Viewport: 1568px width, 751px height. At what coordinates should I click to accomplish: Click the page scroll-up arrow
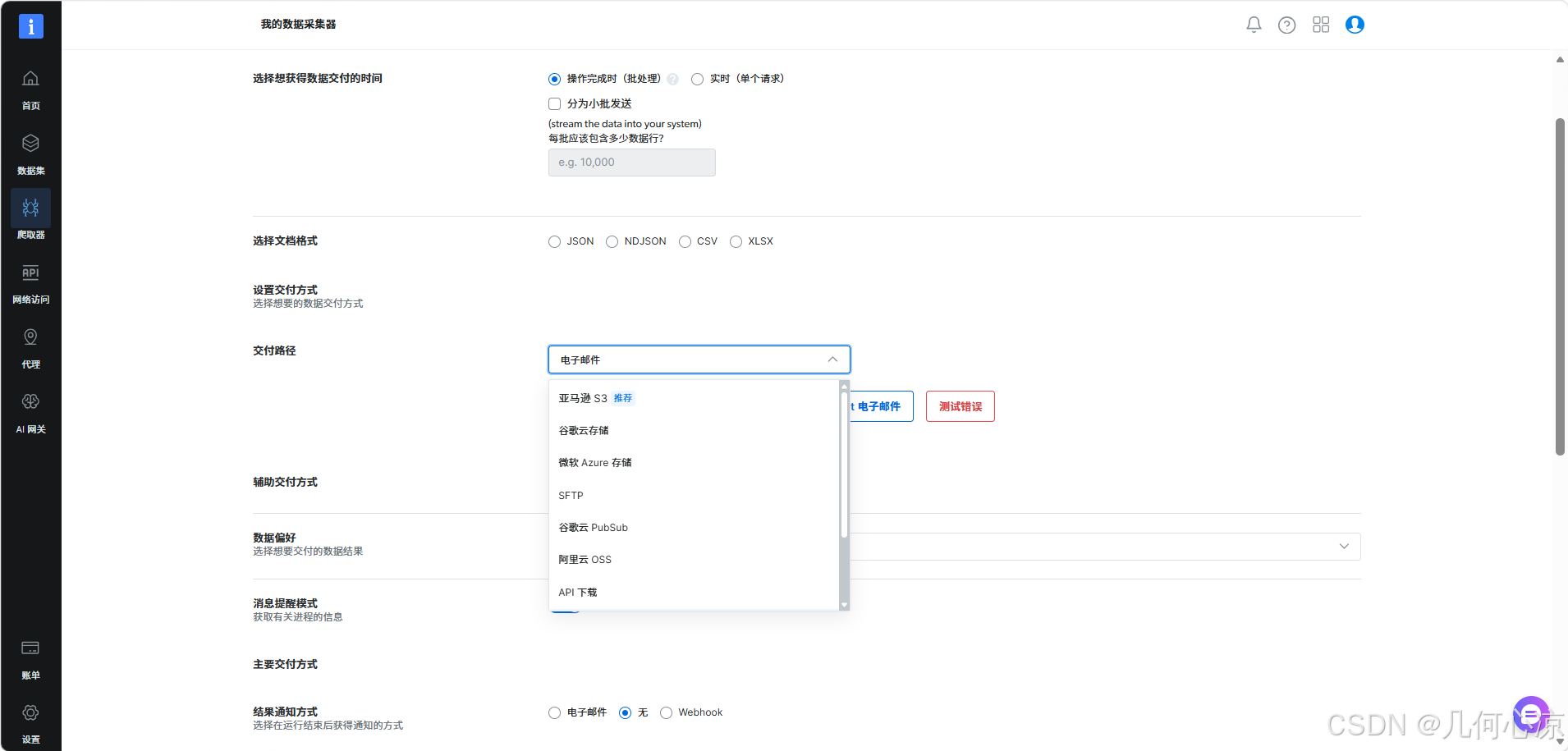[1560, 59]
